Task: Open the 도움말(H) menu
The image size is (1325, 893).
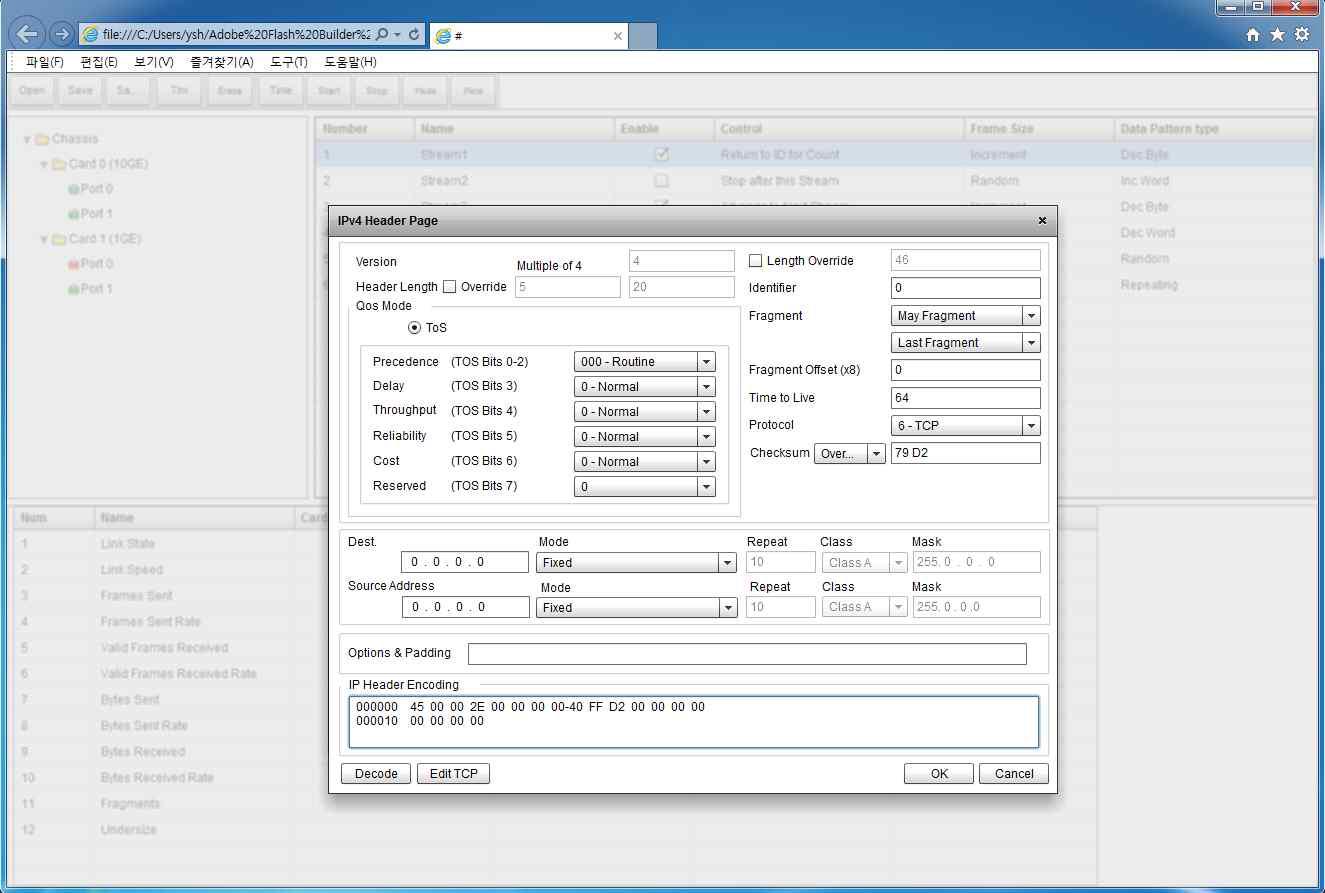Action: pos(350,62)
